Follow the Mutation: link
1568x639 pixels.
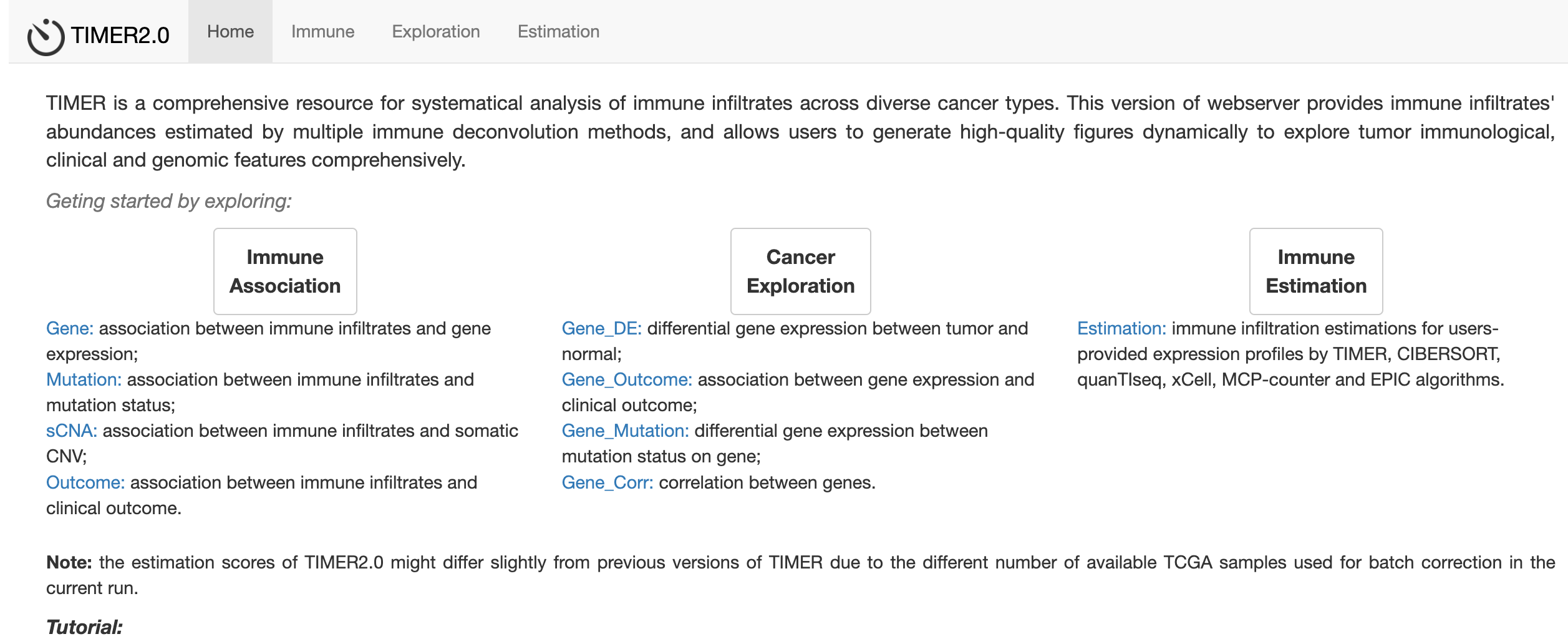[84, 380]
